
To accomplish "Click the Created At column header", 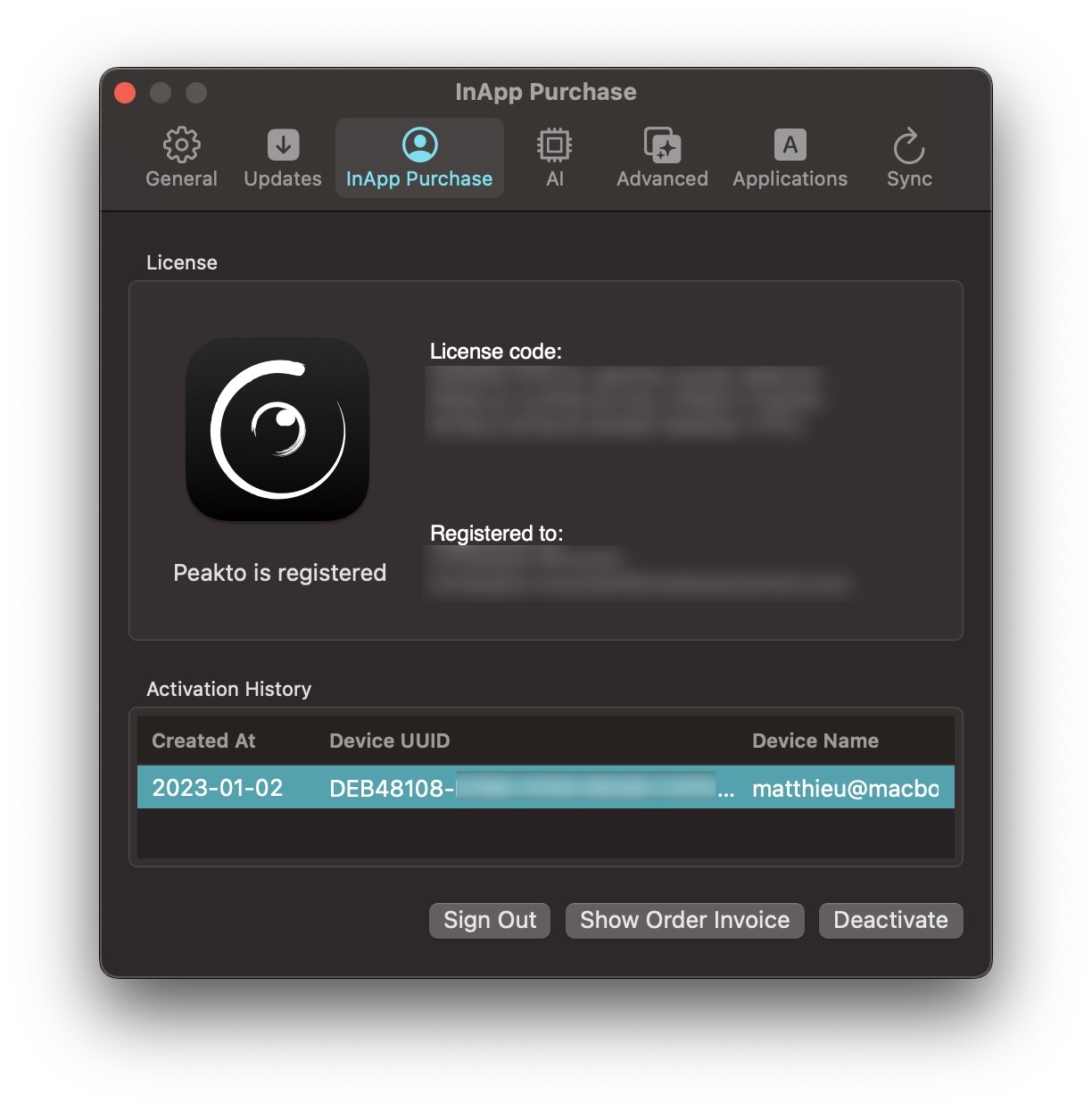I will pyautogui.click(x=203, y=741).
